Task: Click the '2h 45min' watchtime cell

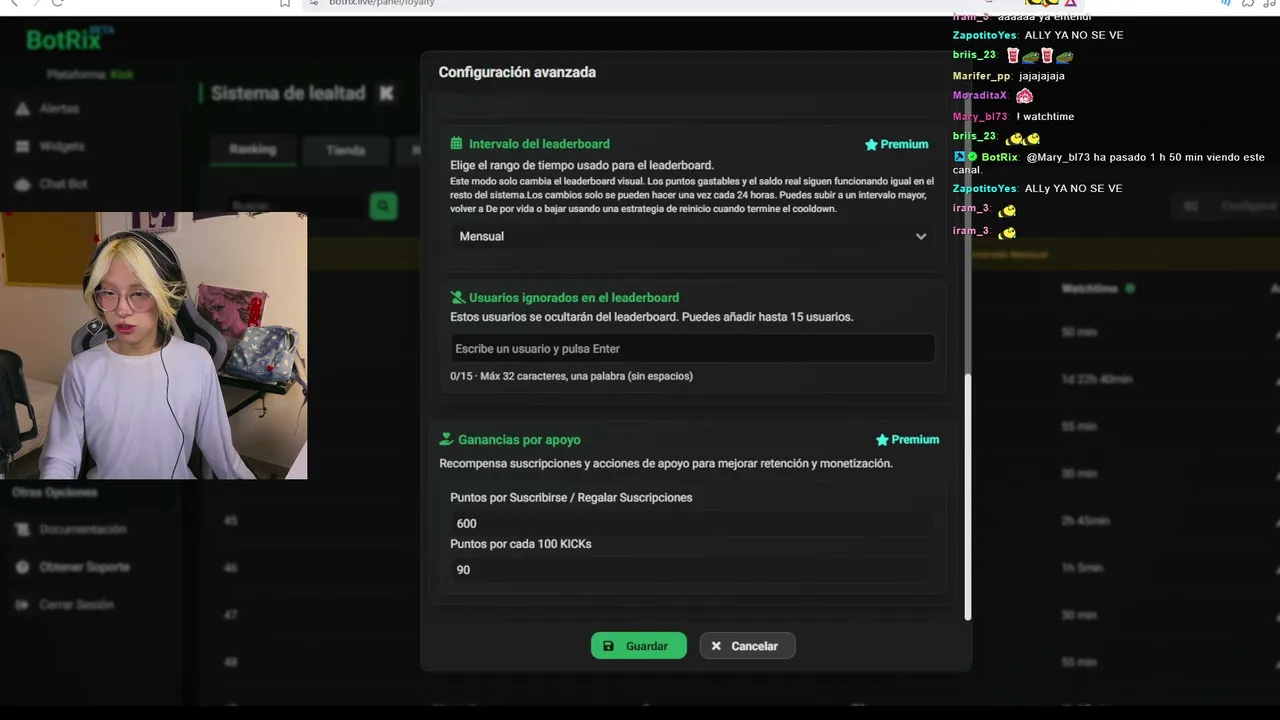Action: [x=1085, y=521]
